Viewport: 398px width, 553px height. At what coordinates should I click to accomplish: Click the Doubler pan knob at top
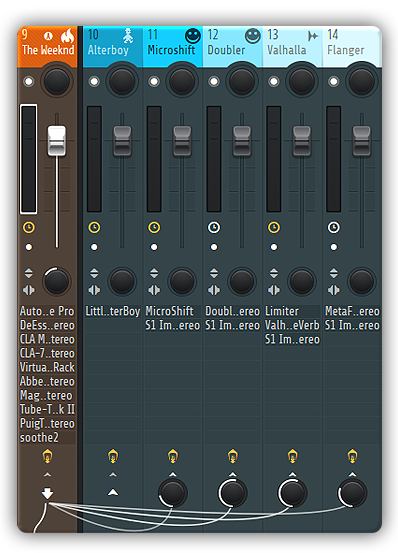click(242, 82)
